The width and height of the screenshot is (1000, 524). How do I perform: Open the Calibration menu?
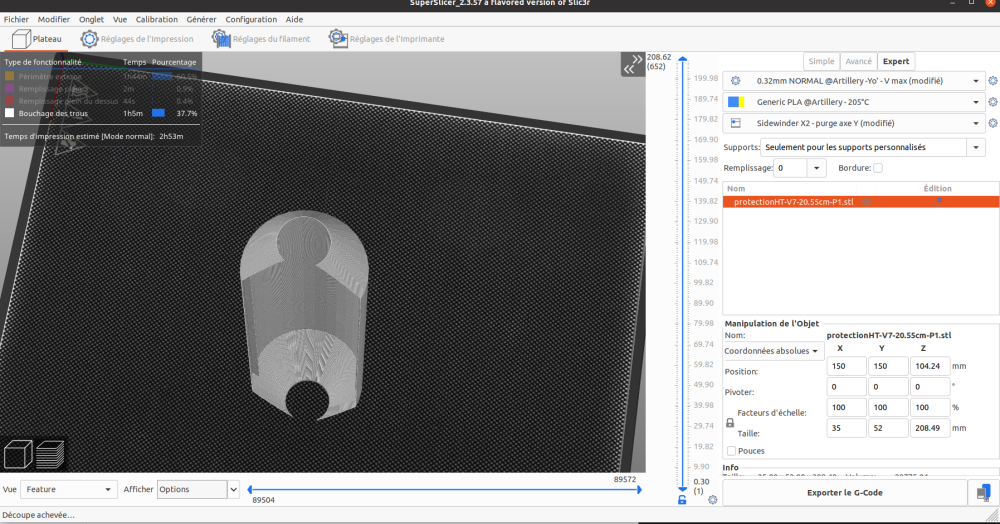[x=156, y=19]
